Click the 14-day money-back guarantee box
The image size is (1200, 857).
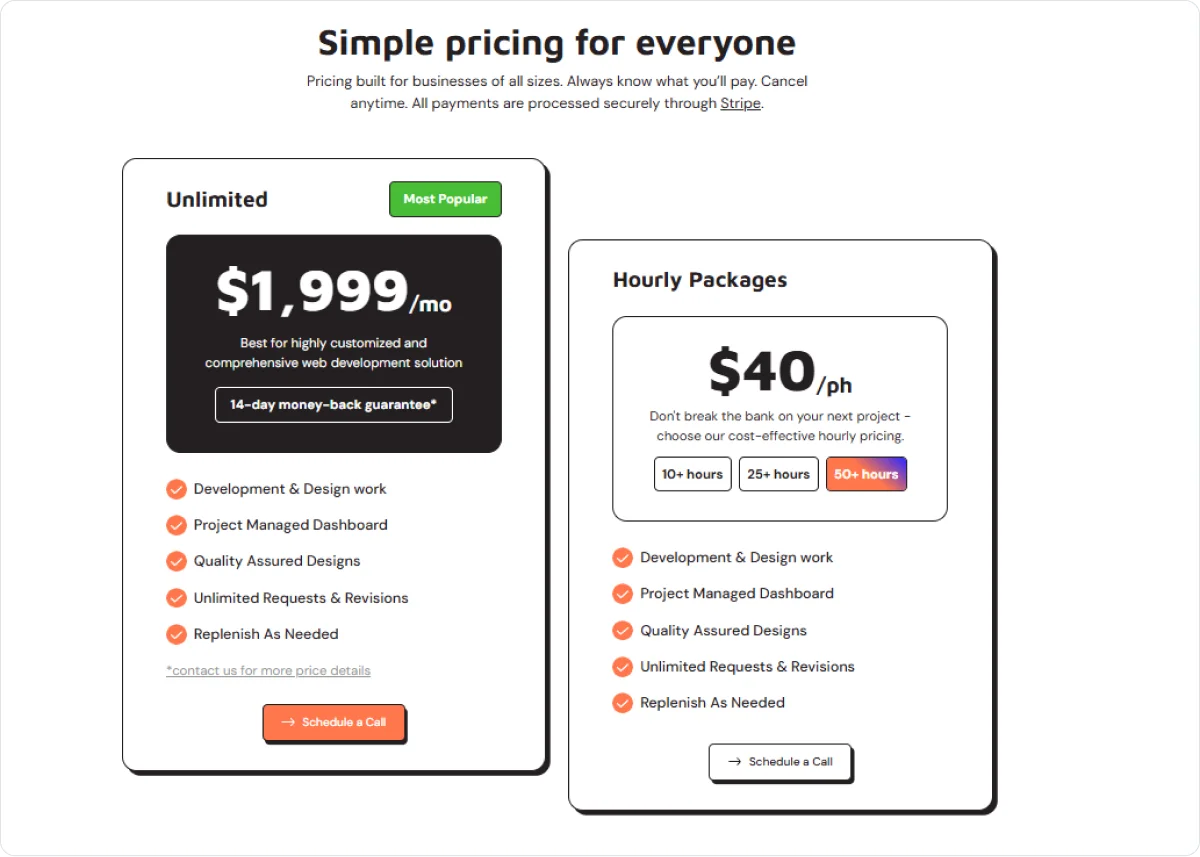point(334,405)
